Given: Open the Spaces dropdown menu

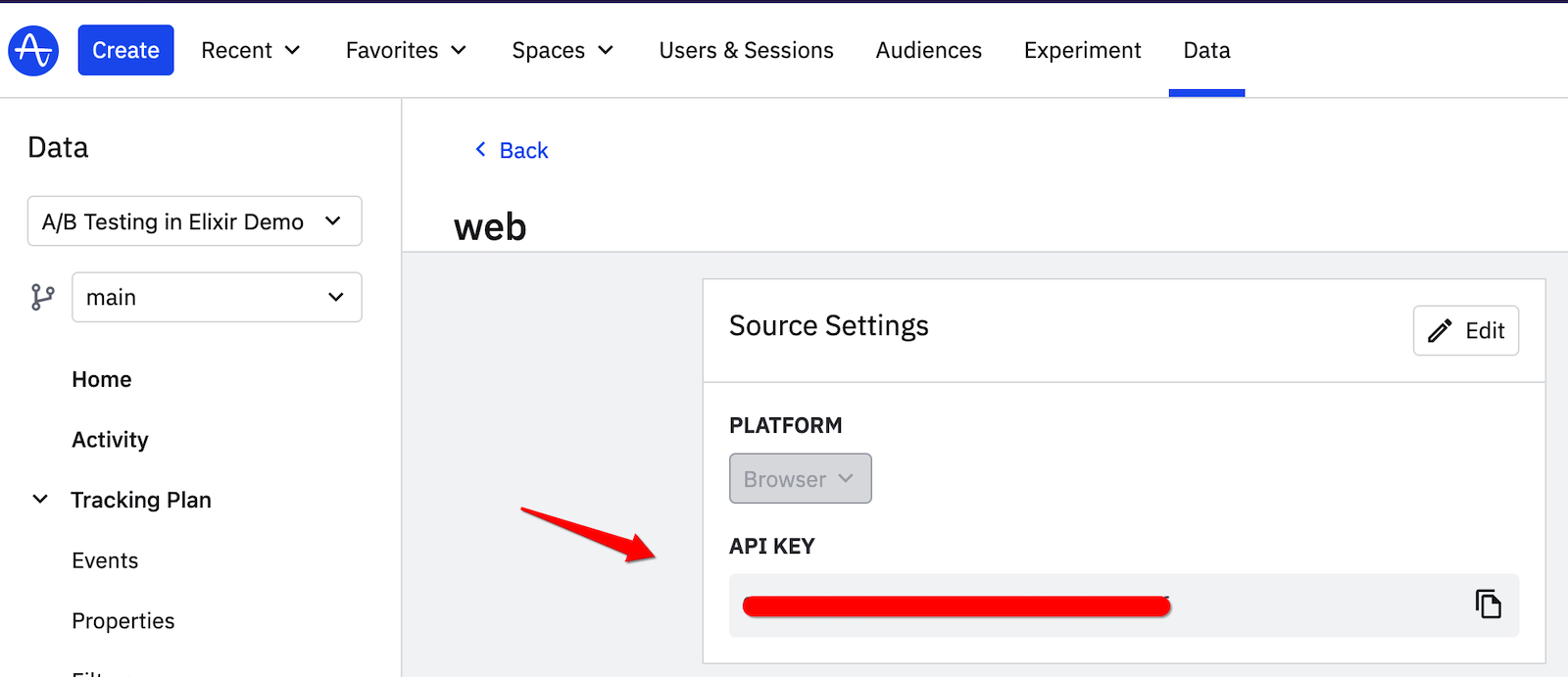Looking at the screenshot, I should [563, 50].
